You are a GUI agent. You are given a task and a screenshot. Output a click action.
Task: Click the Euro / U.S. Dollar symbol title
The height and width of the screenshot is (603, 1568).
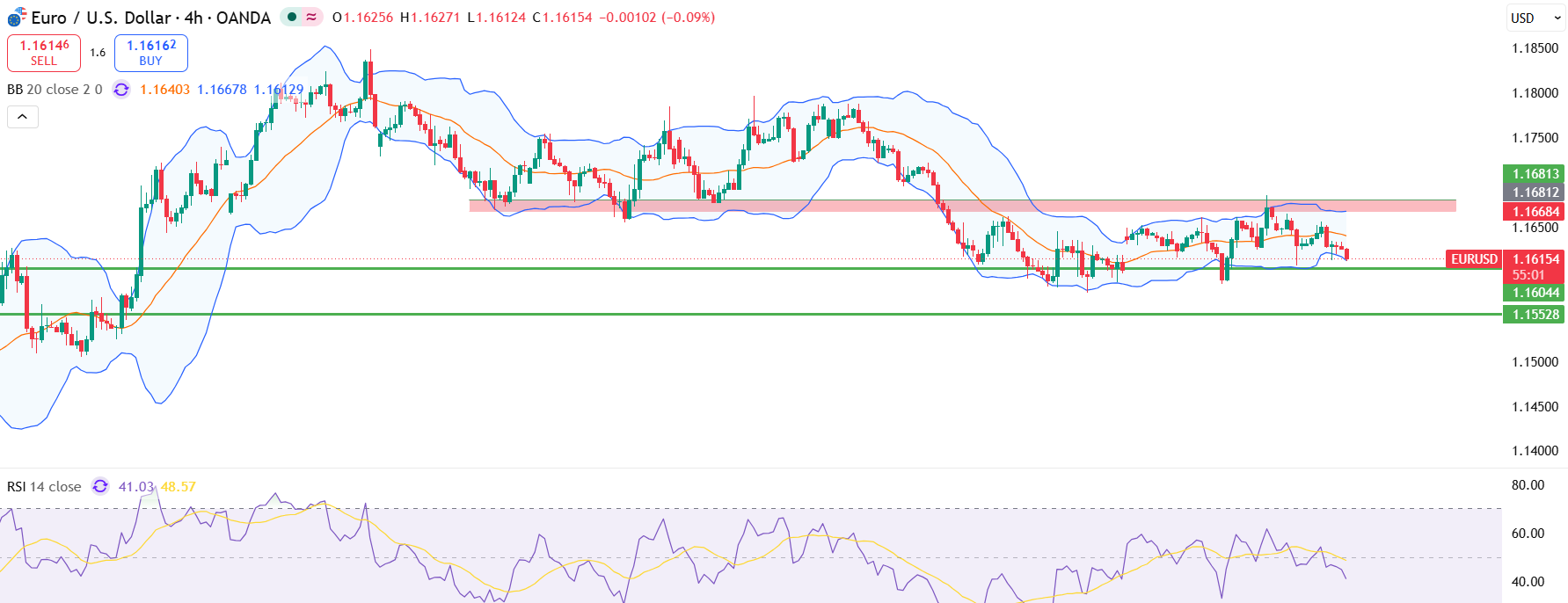point(151,18)
